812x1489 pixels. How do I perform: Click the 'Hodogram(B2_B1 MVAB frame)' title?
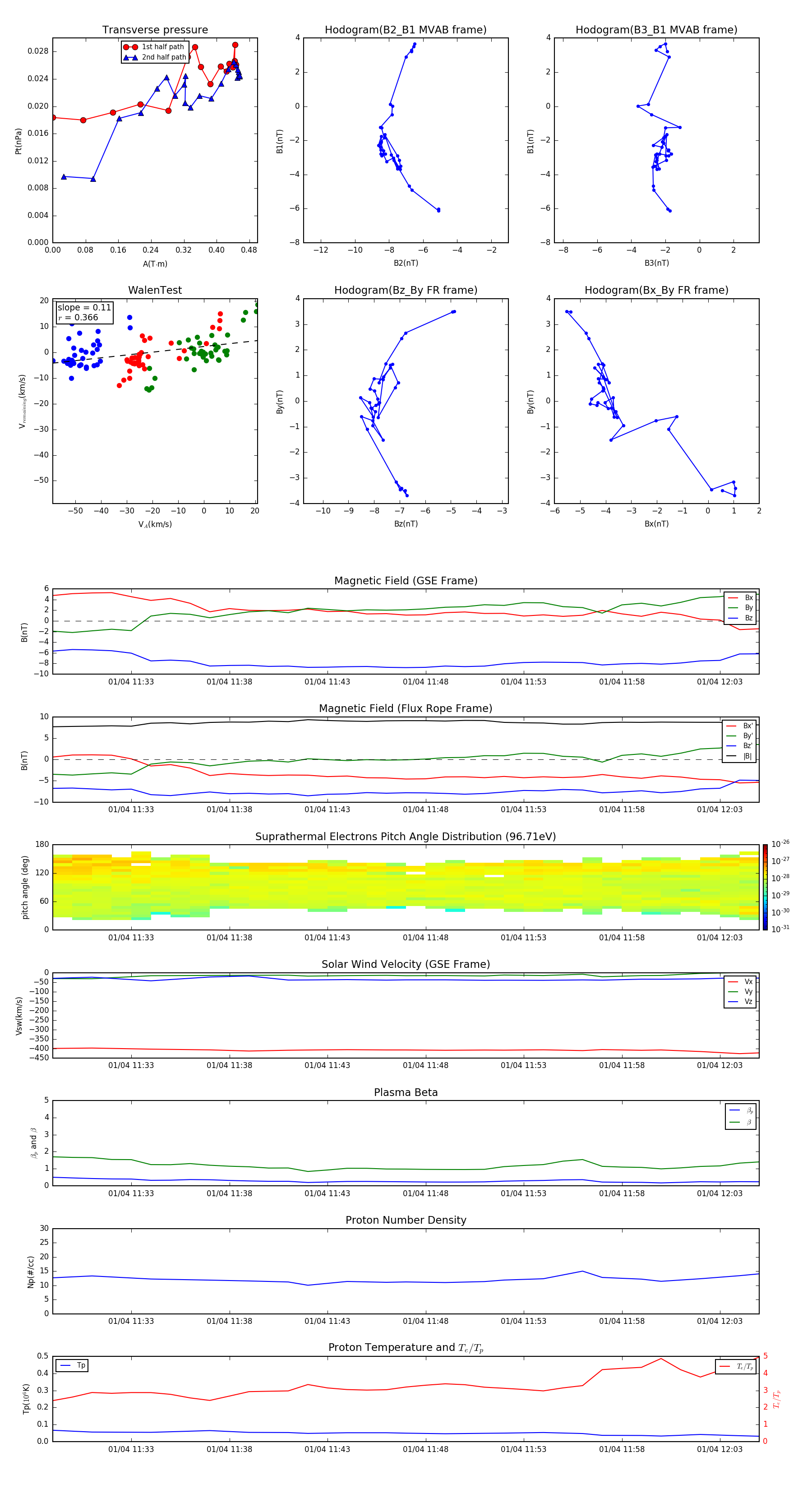[x=406, y=30]
